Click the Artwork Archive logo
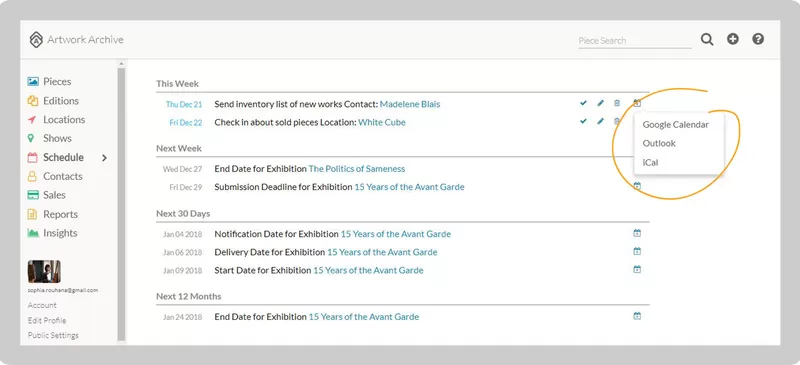 tap(36, 39)
